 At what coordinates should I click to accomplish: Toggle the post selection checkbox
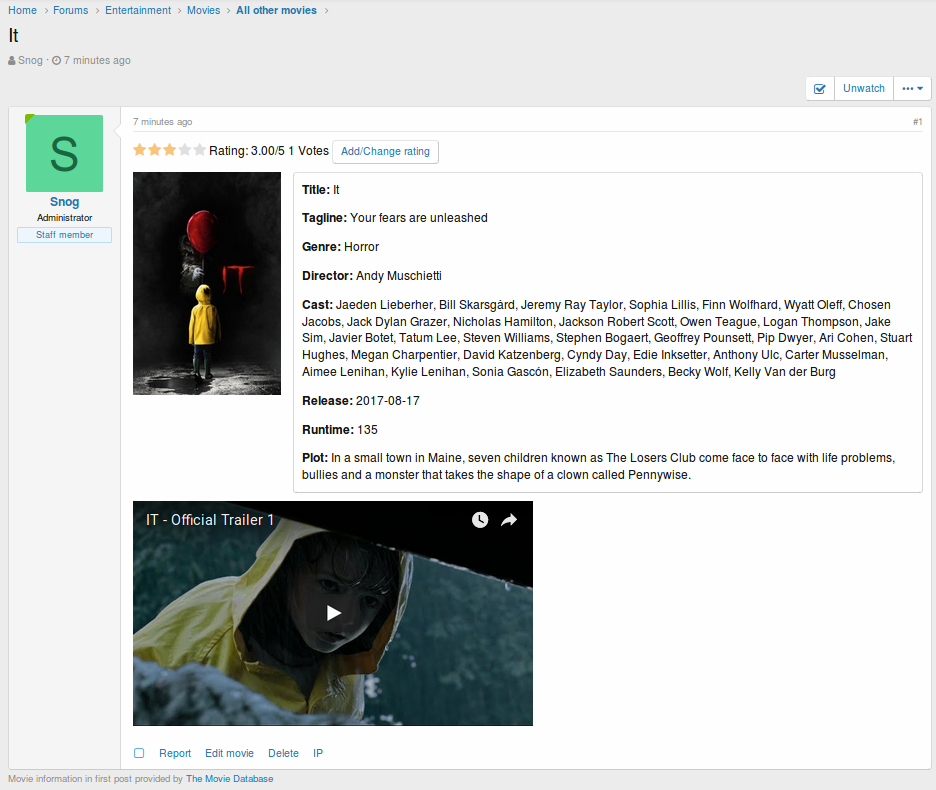coord(139,753)
